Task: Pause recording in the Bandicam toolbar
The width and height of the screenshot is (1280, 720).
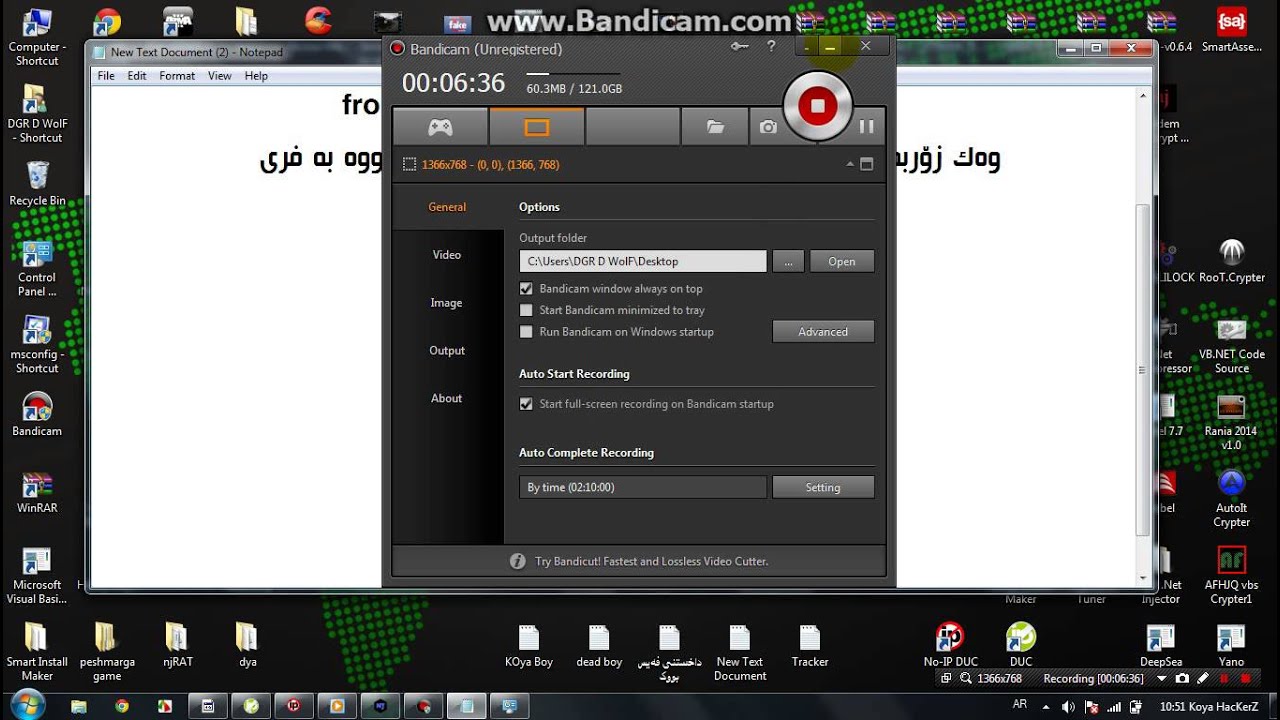Action: coord(866,127)
